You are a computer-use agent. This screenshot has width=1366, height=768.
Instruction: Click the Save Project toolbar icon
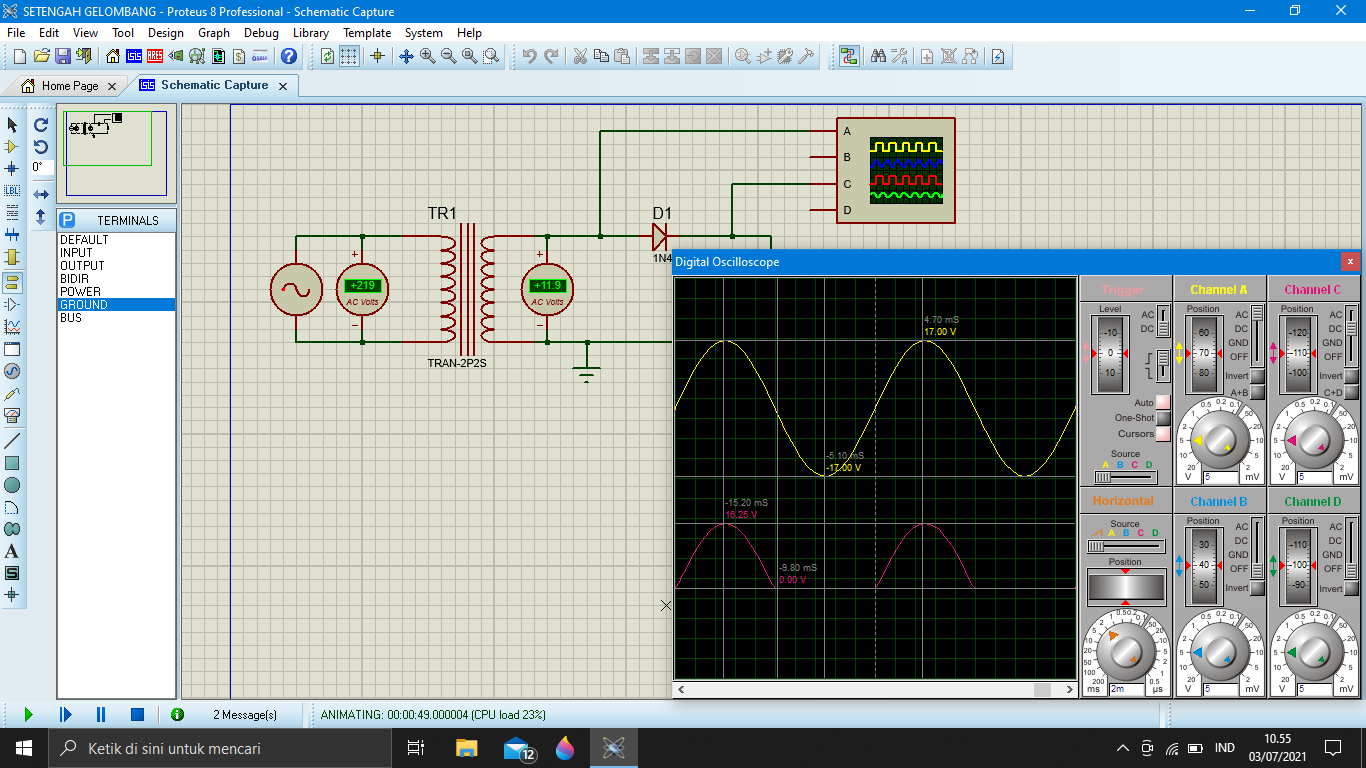62,56
